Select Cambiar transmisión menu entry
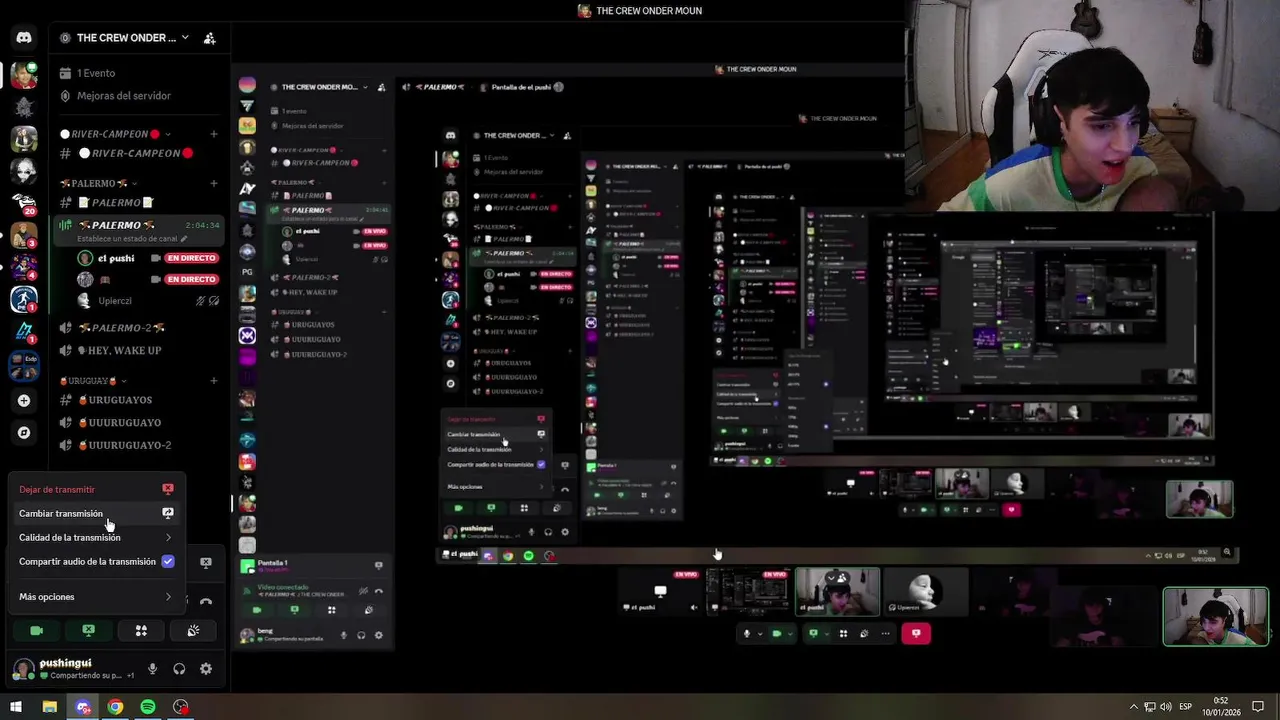 (96, 513)
